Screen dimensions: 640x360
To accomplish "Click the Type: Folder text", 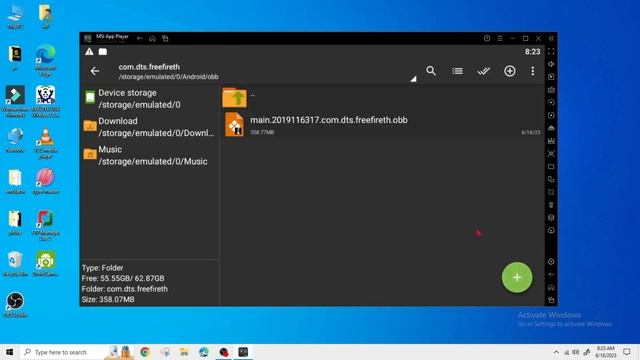I will (102, 268).
